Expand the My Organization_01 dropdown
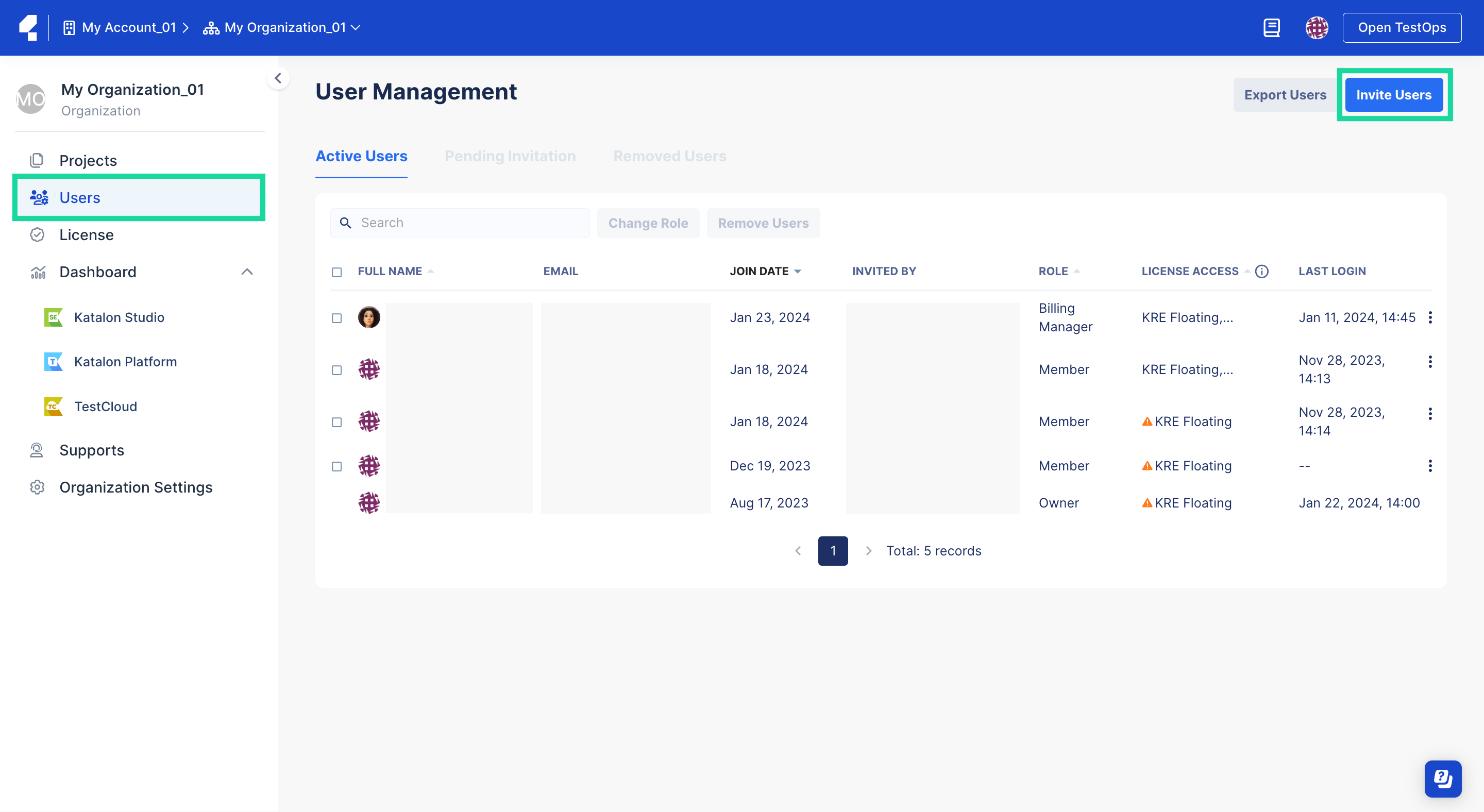This screenshot has width=1484, height=812. [356, 27]
